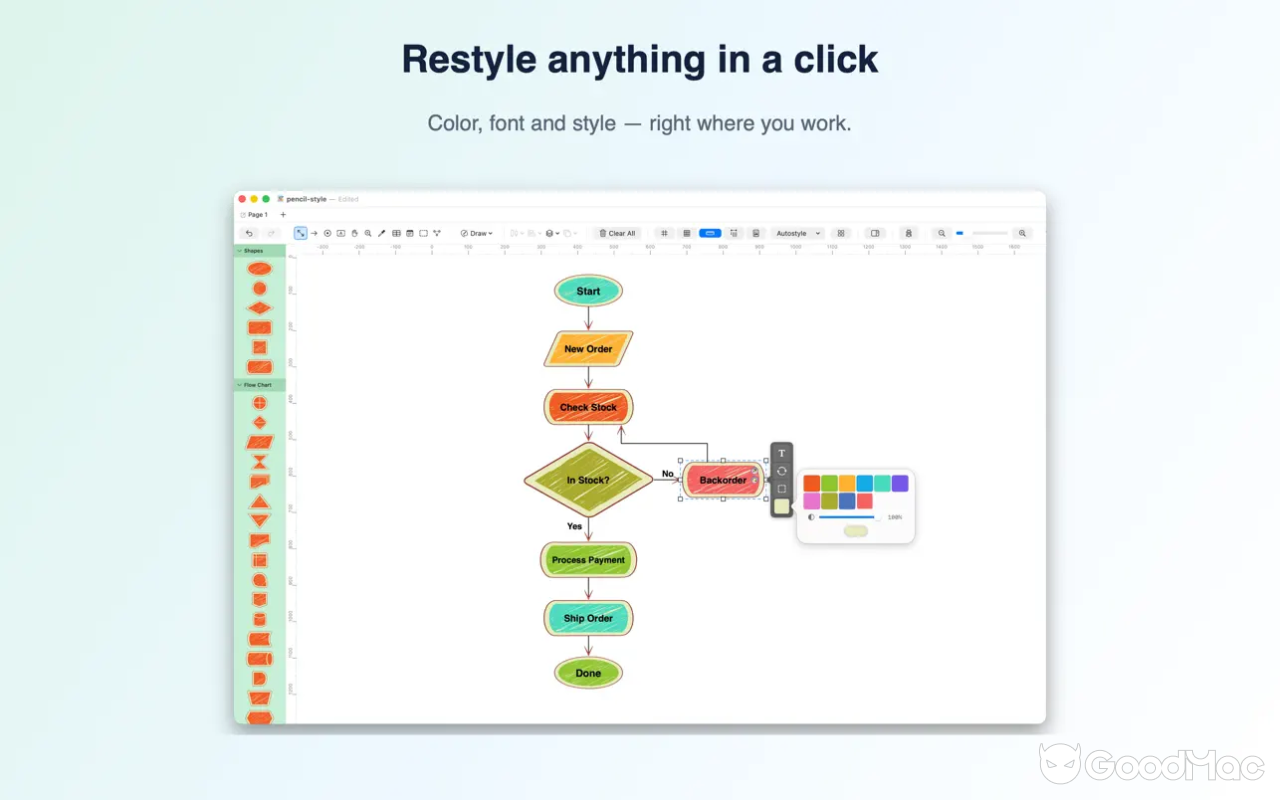The height and width of the screenshot is (800, 1280).
Task: Open the Draw dropdown
Action: [x=477, y=233]
